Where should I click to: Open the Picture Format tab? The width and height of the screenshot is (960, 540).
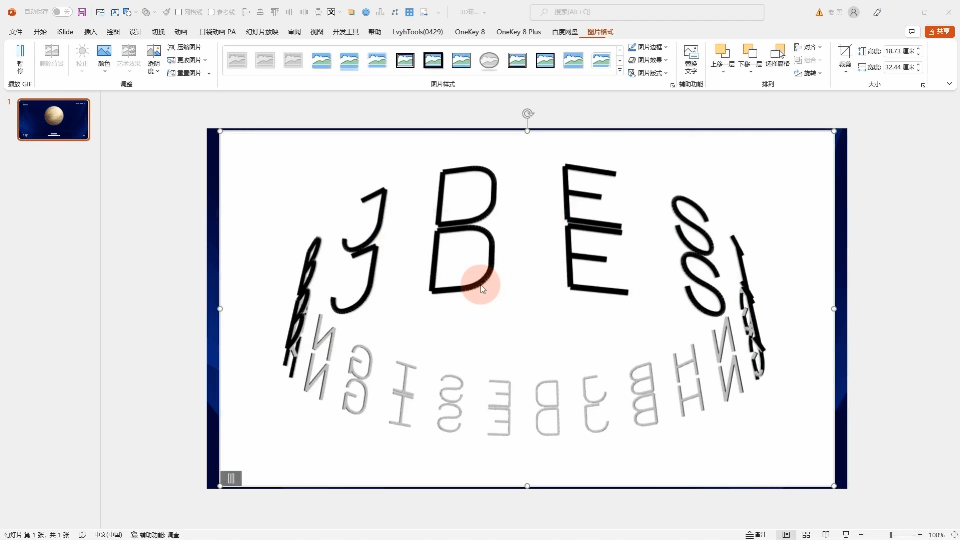[x=600, y=32]
